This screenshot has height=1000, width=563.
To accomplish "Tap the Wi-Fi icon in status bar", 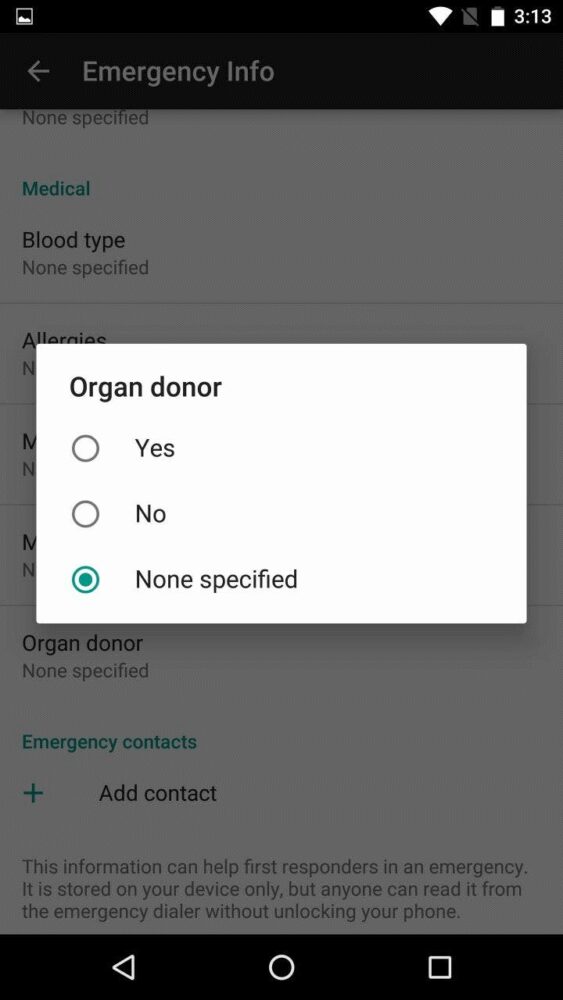I will [440, 17].
